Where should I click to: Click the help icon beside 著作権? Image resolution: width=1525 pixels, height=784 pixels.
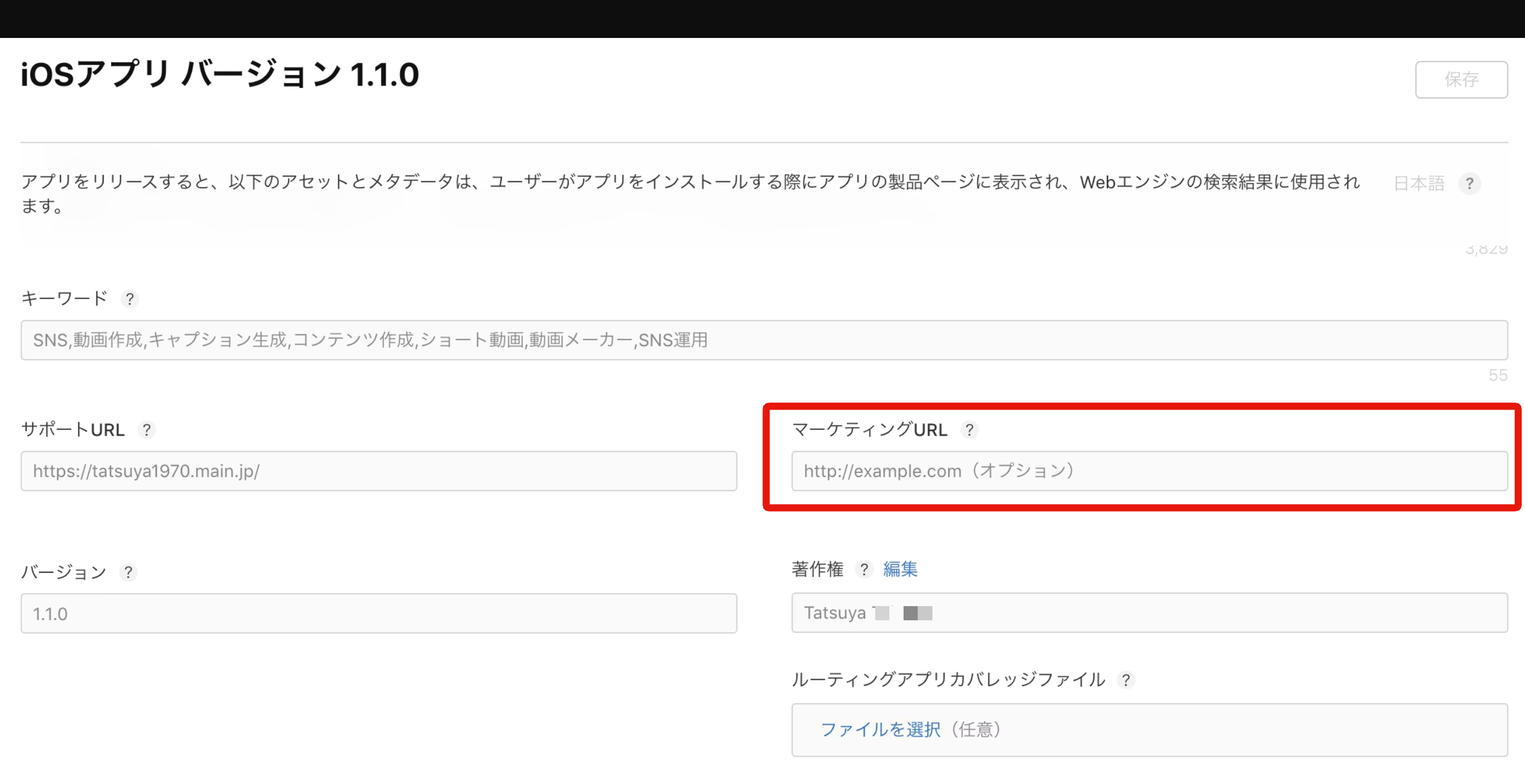pos(864,569)
